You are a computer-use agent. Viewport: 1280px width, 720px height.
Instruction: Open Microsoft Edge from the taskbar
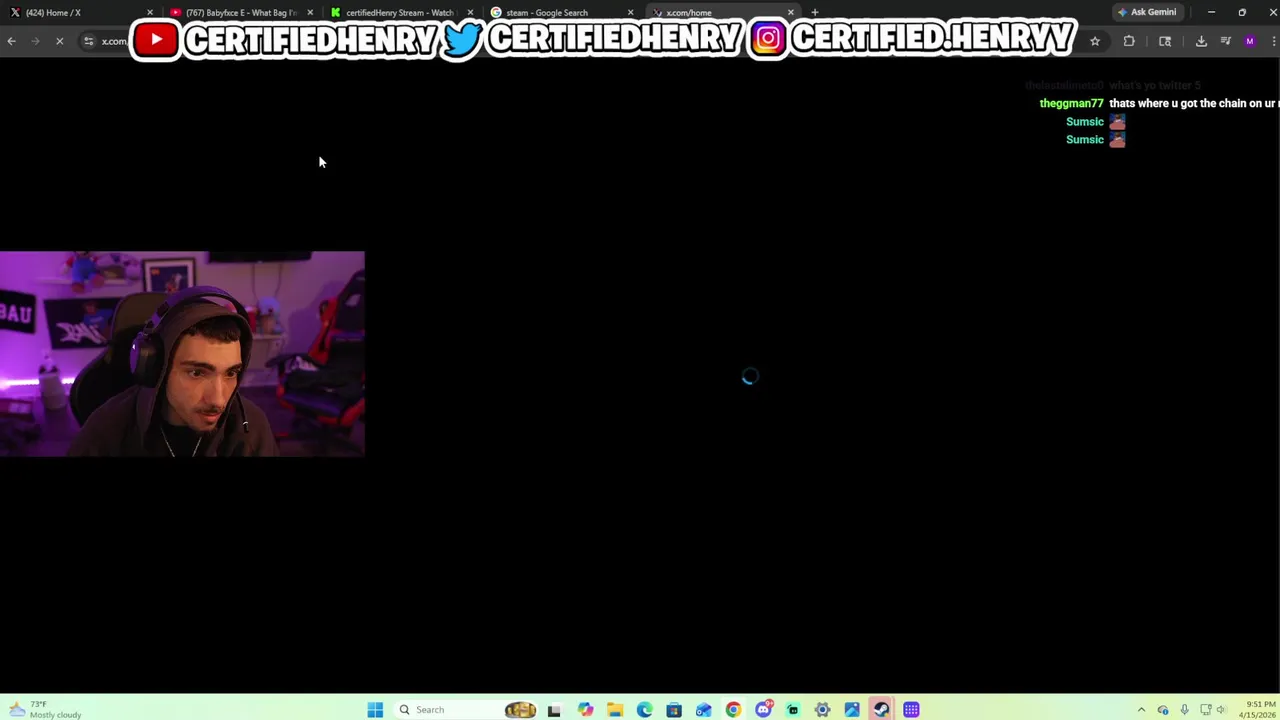(x=644, y=710)
